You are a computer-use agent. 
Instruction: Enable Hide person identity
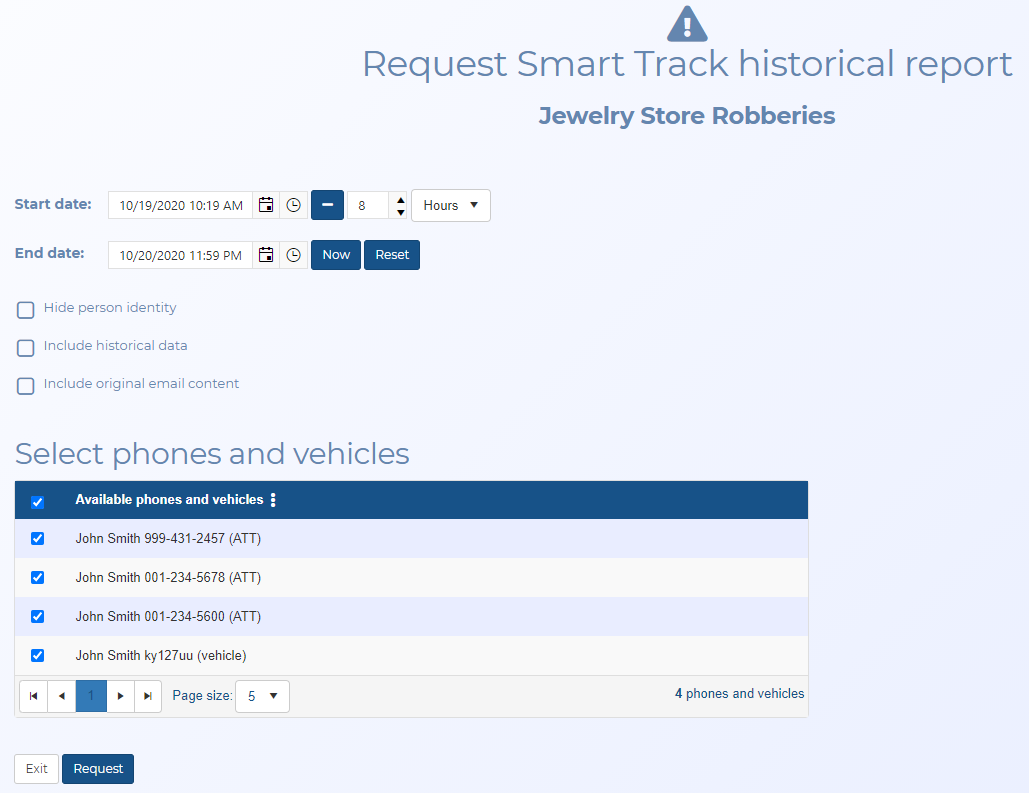(x=26, y=310)
